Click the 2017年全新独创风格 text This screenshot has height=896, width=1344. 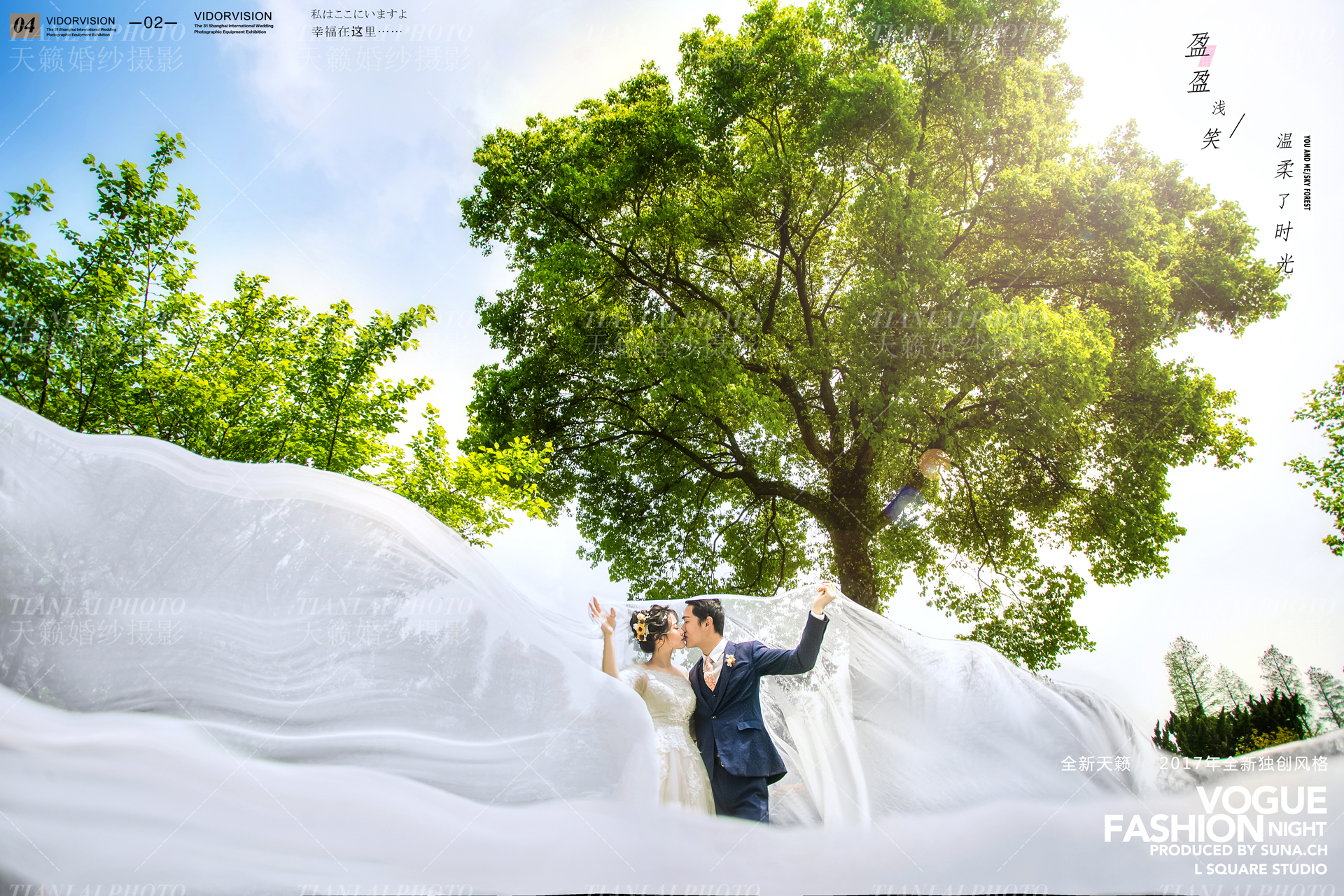[x=1243, y=763]
